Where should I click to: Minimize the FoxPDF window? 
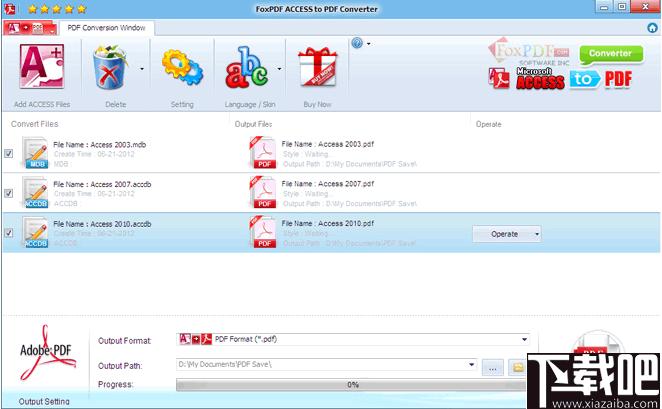[604, 7]
